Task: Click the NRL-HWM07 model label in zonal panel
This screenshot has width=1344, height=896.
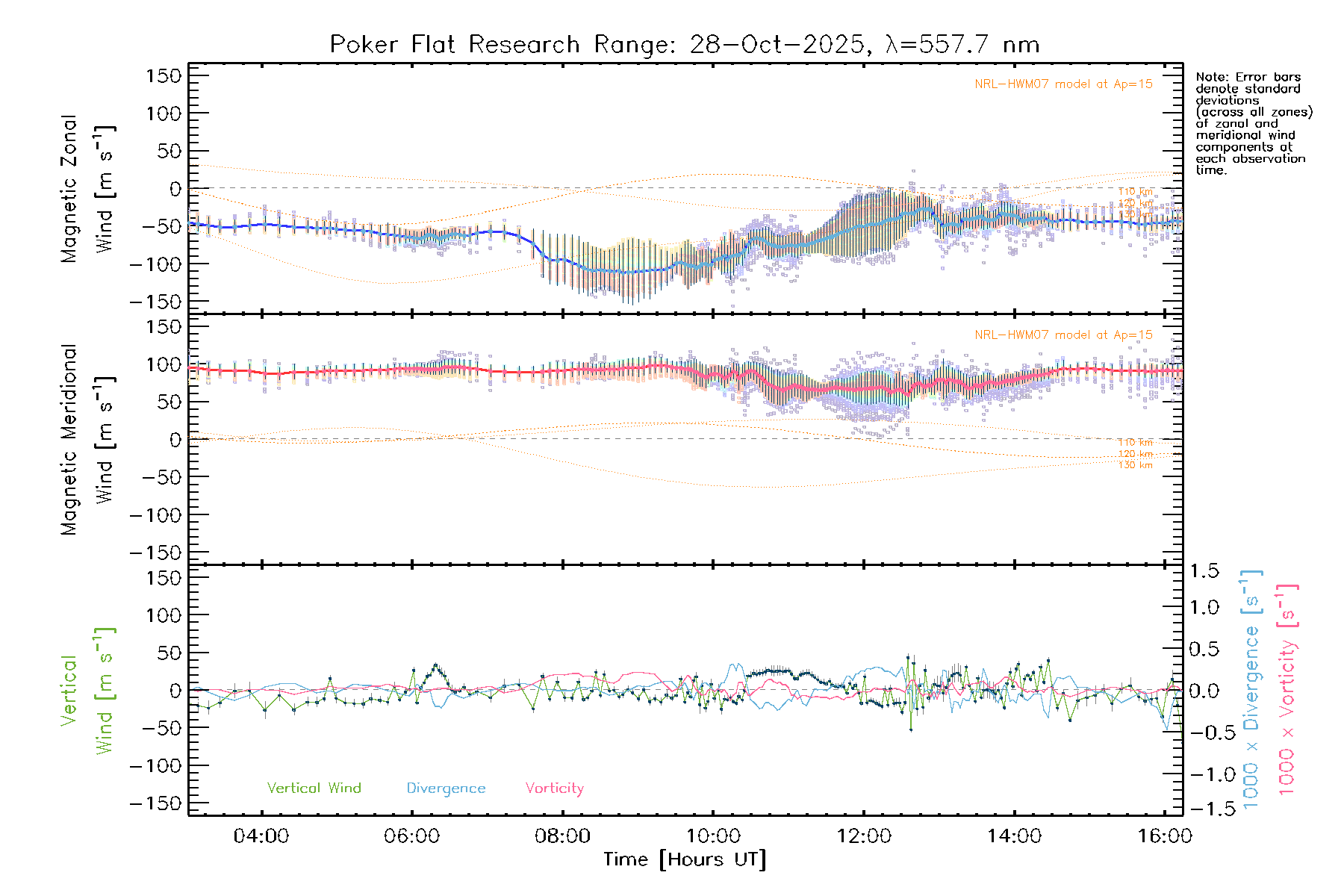Action: (1063, 84)
